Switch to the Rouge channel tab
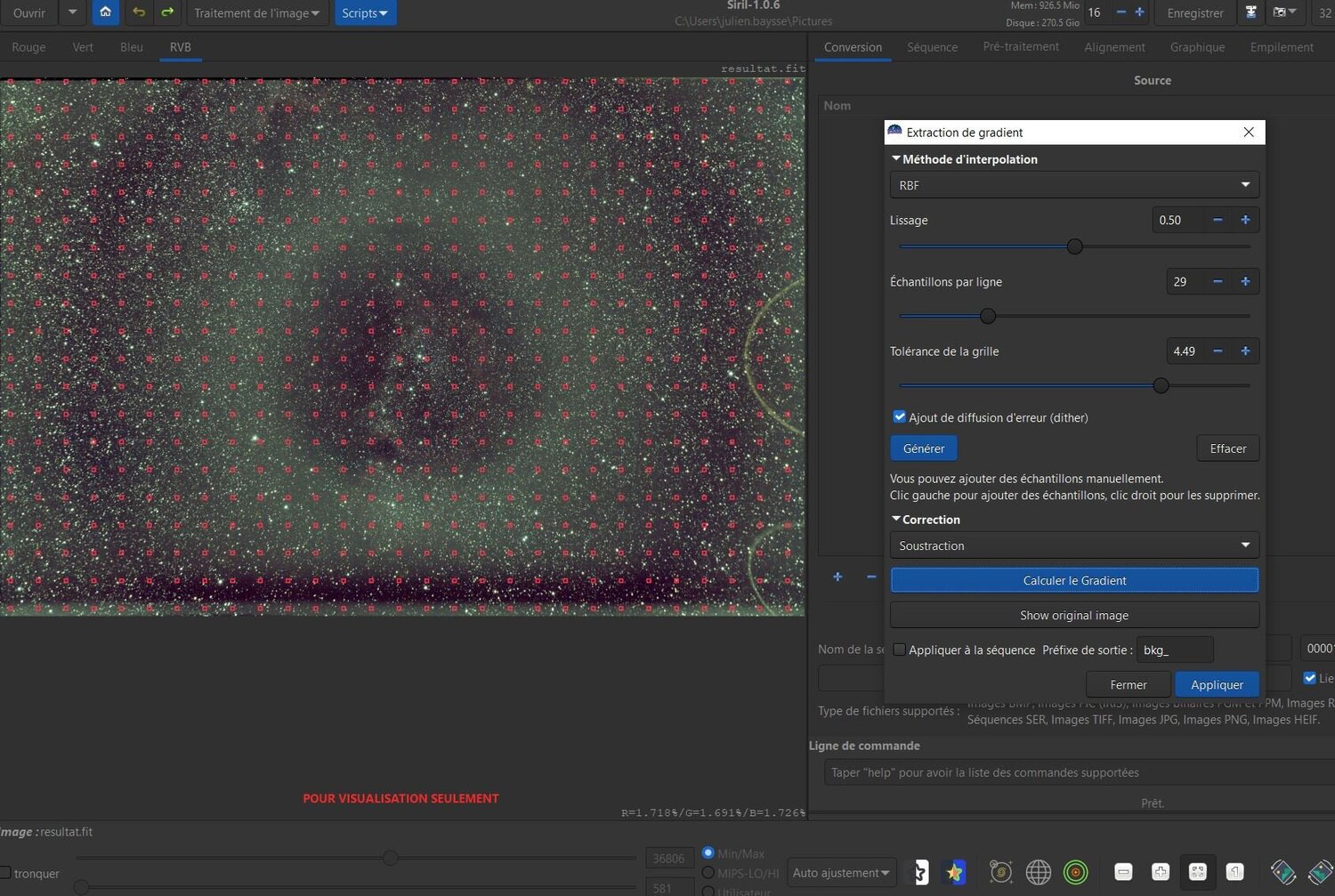1335x896 pixels. point(28,47)
